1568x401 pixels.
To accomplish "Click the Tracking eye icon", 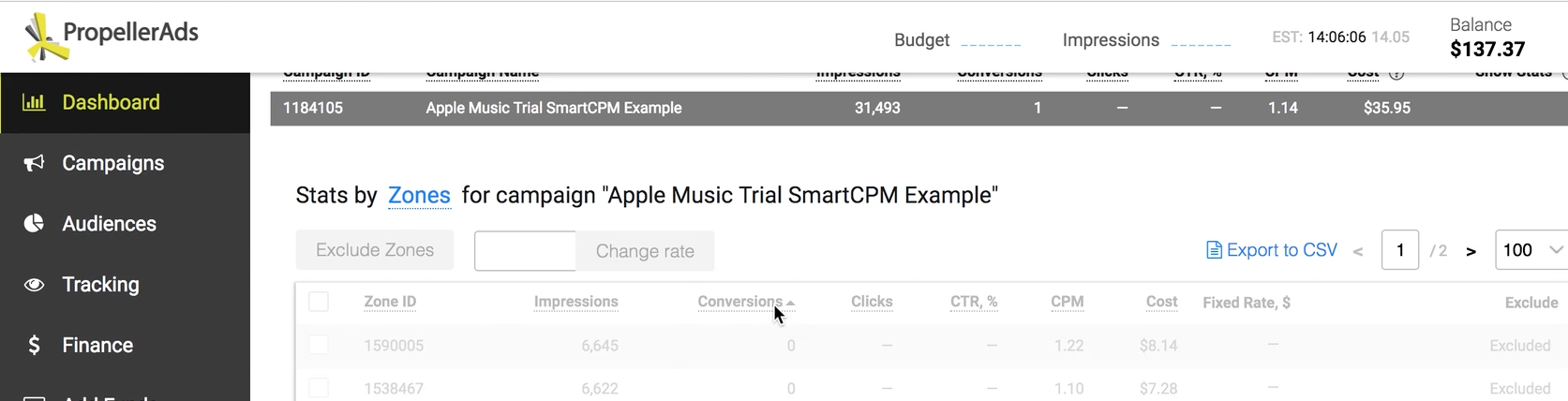I will (34, 285).
